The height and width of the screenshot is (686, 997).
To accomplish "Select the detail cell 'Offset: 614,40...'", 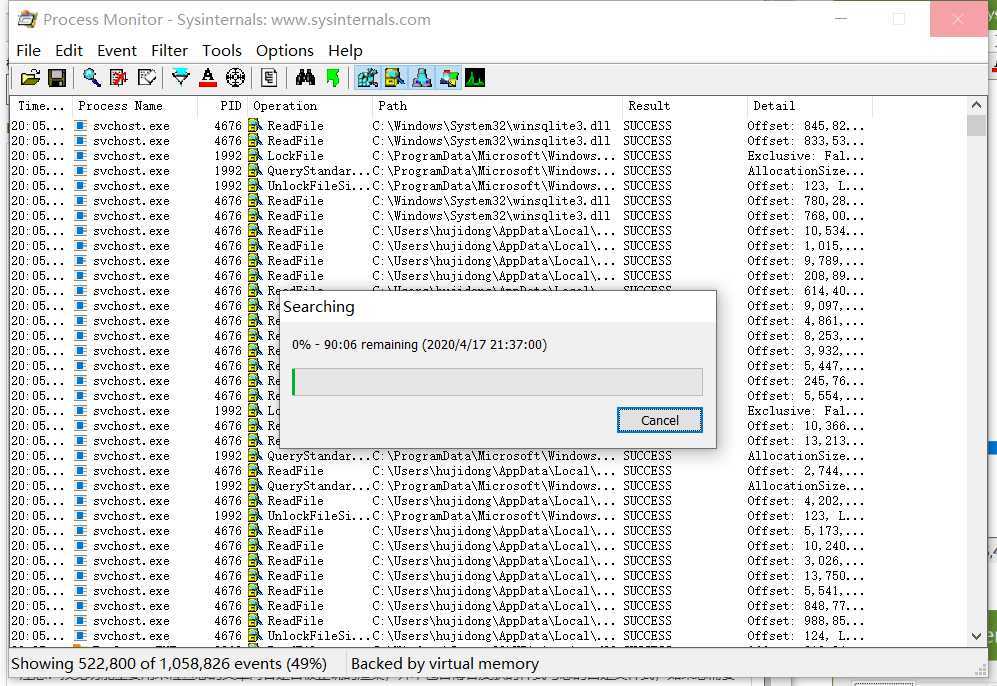I will [806, 291].
